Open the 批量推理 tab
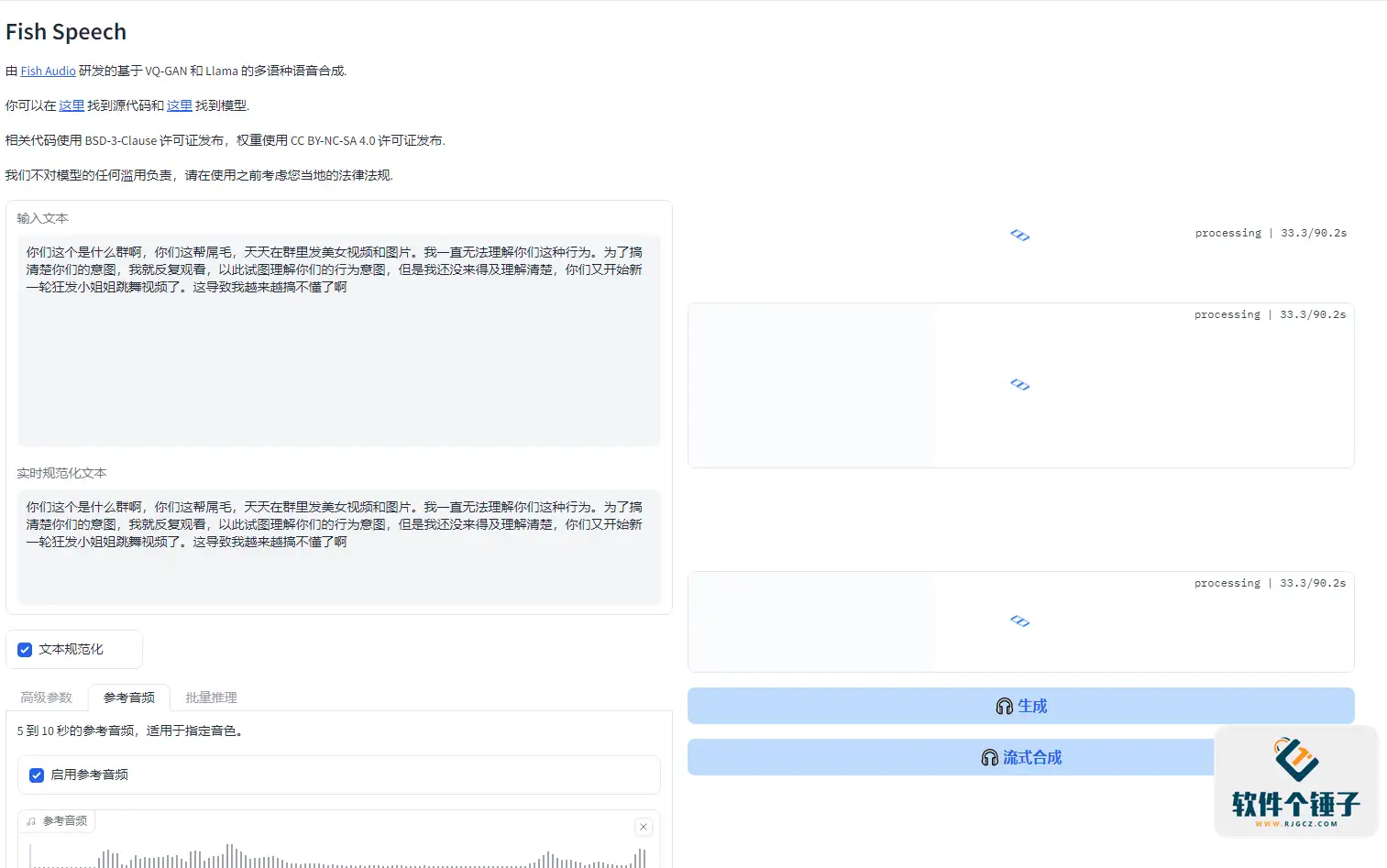The height and width of the screenshot is (868, 1387). [x=212, y=698]
